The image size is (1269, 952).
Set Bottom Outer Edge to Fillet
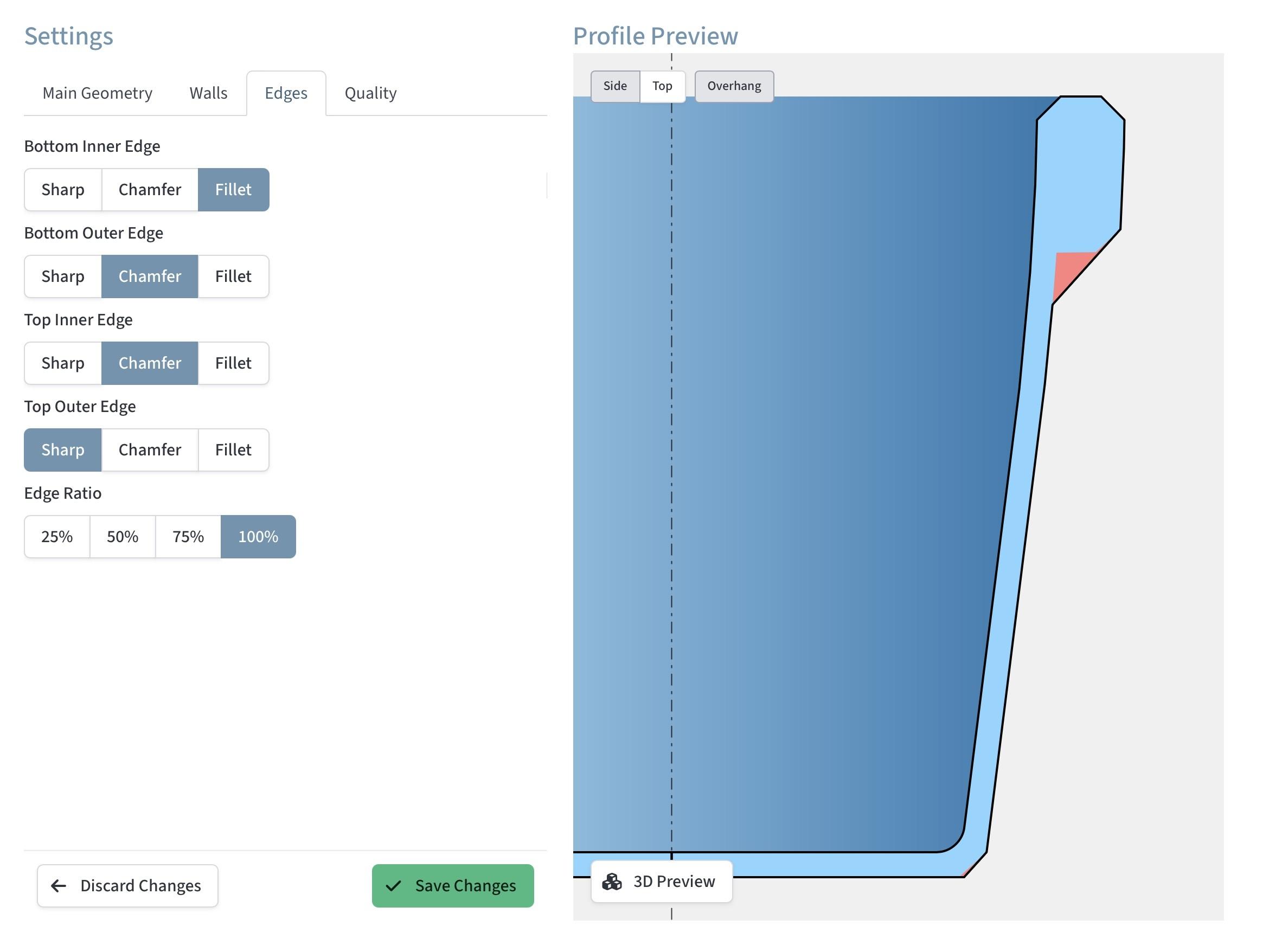pos(234,276)
